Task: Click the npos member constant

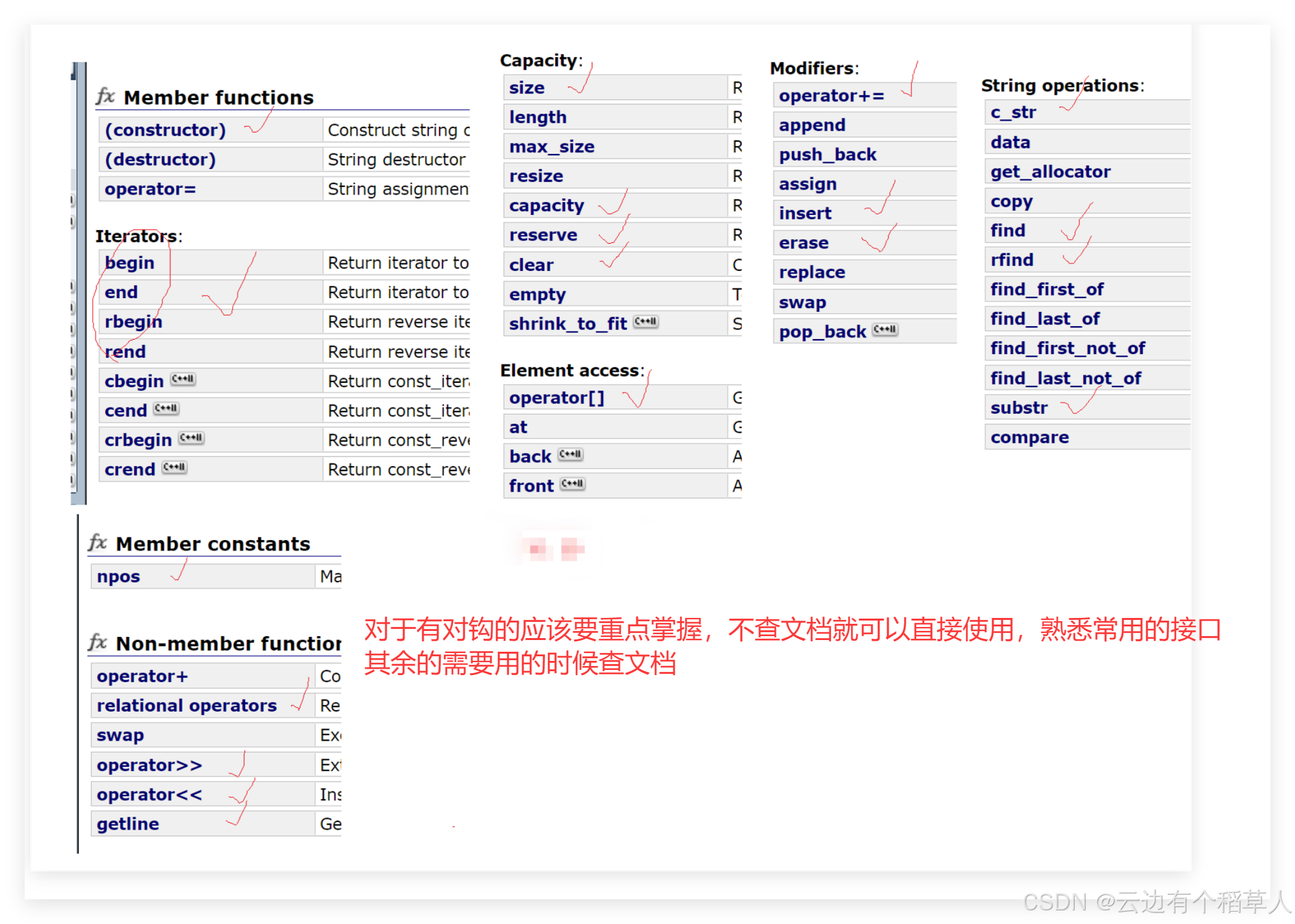Action: (x=118, y=577)
